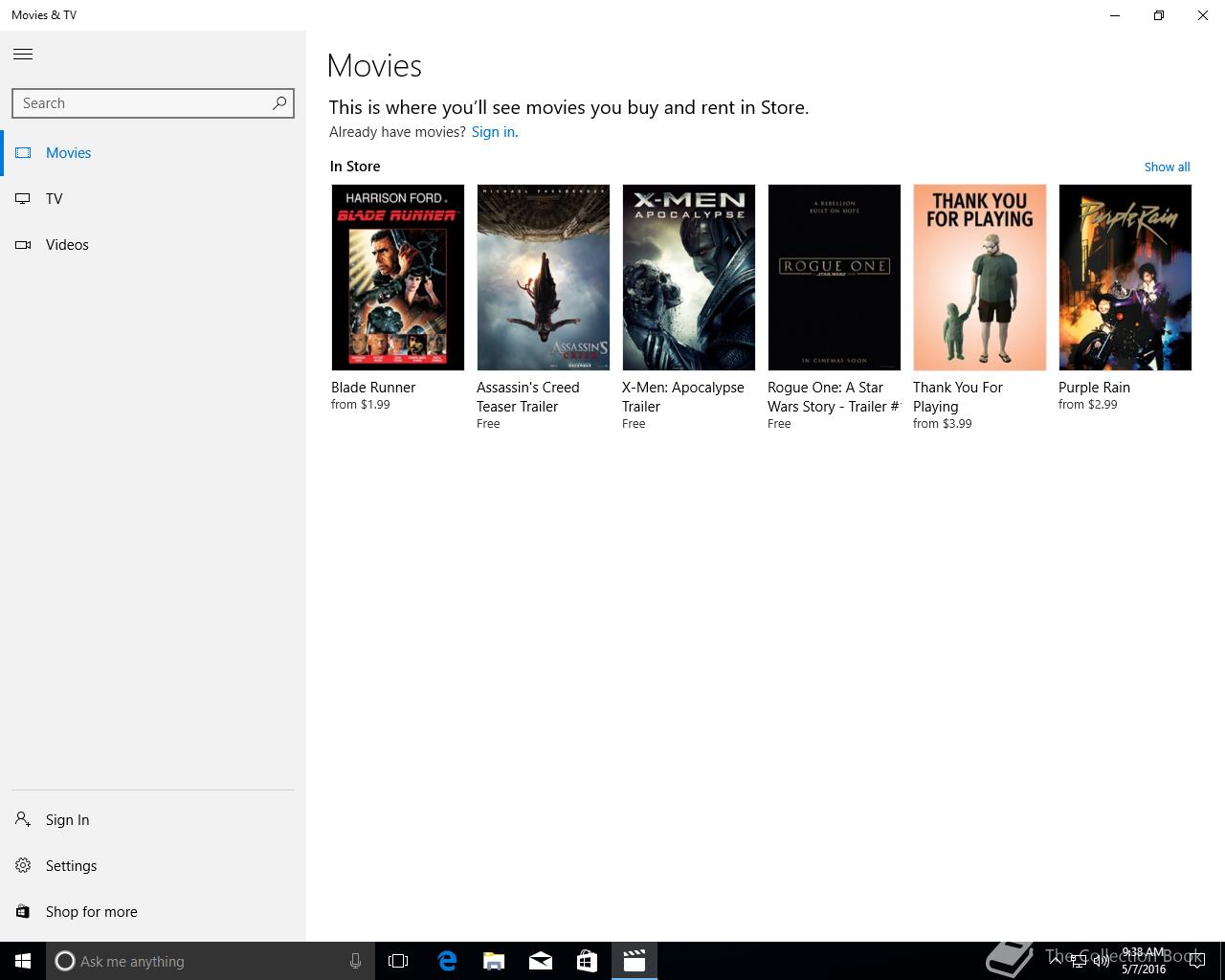The width and height of the screenshot is (1225, 980).
Task: Open Assassin's Creed Teaser Trailer poster
Action: point(544,278)
